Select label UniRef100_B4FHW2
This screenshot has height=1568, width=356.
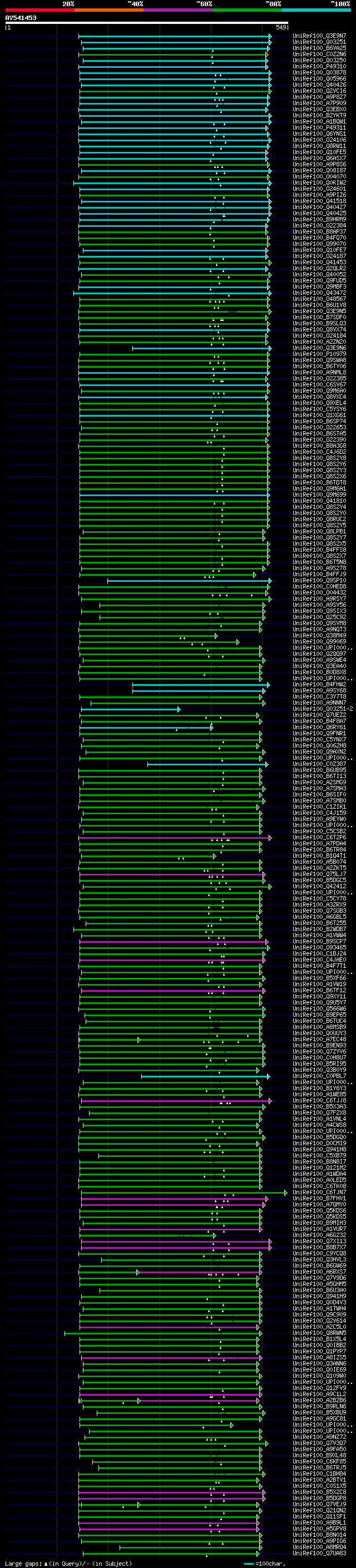pos(319,685)
